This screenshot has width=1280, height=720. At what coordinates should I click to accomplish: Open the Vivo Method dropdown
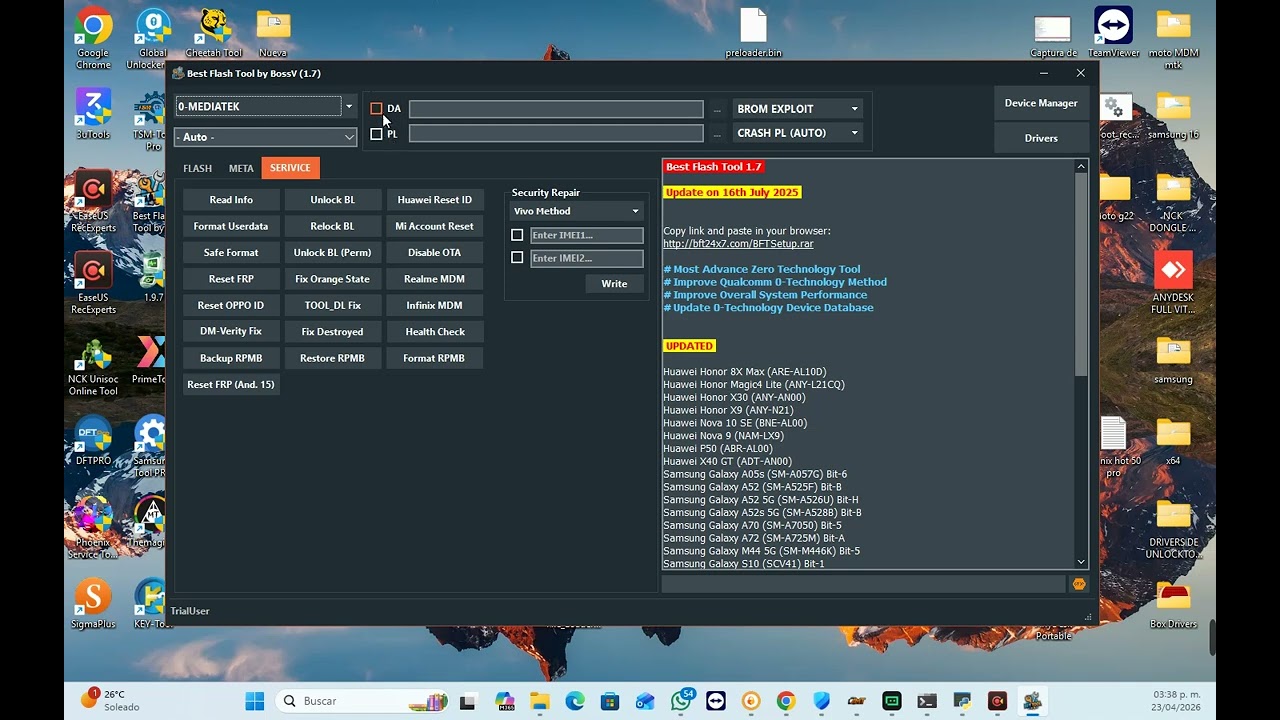[577, 211]
